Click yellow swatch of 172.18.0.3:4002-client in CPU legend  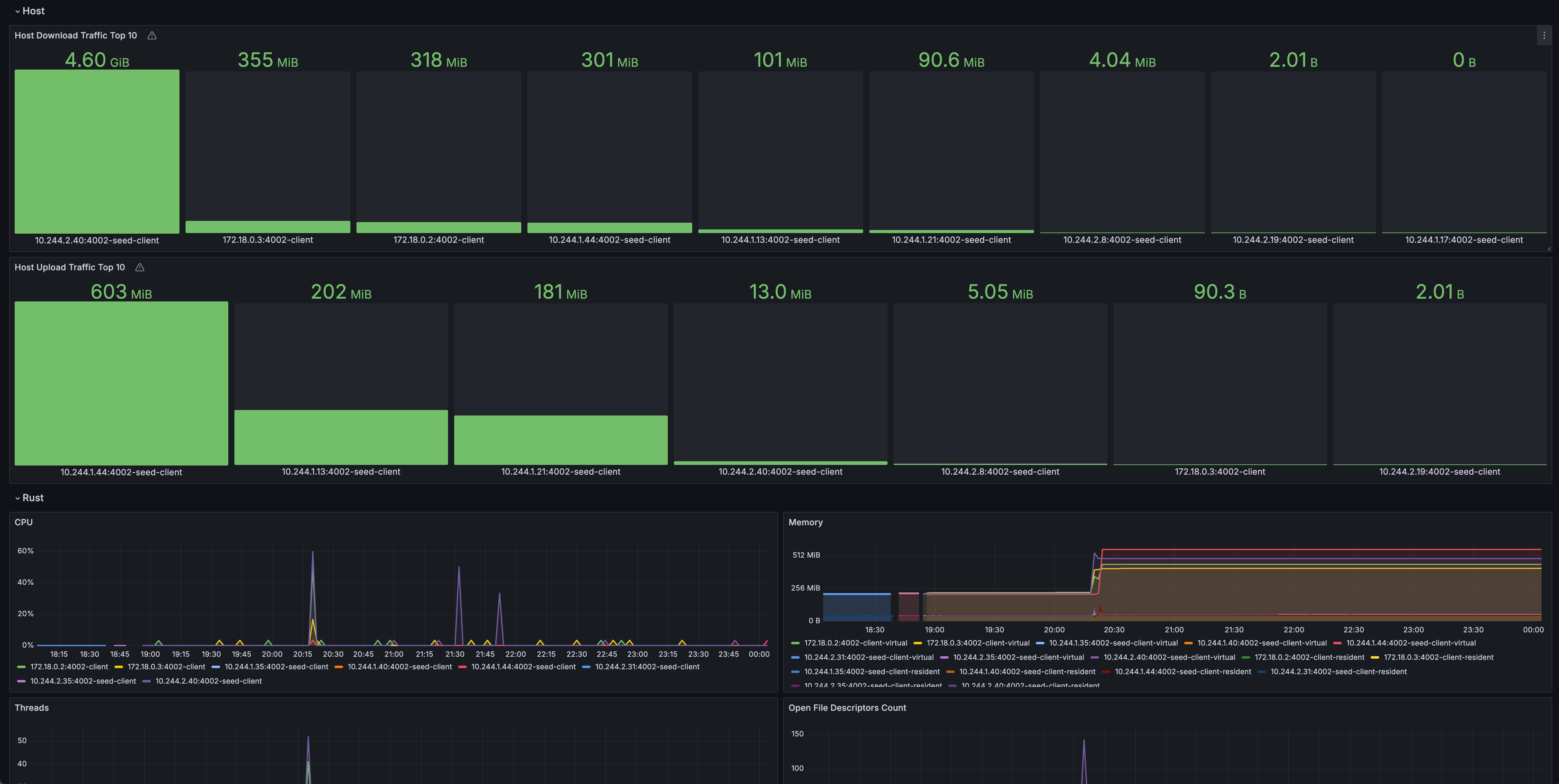[119, 667]
